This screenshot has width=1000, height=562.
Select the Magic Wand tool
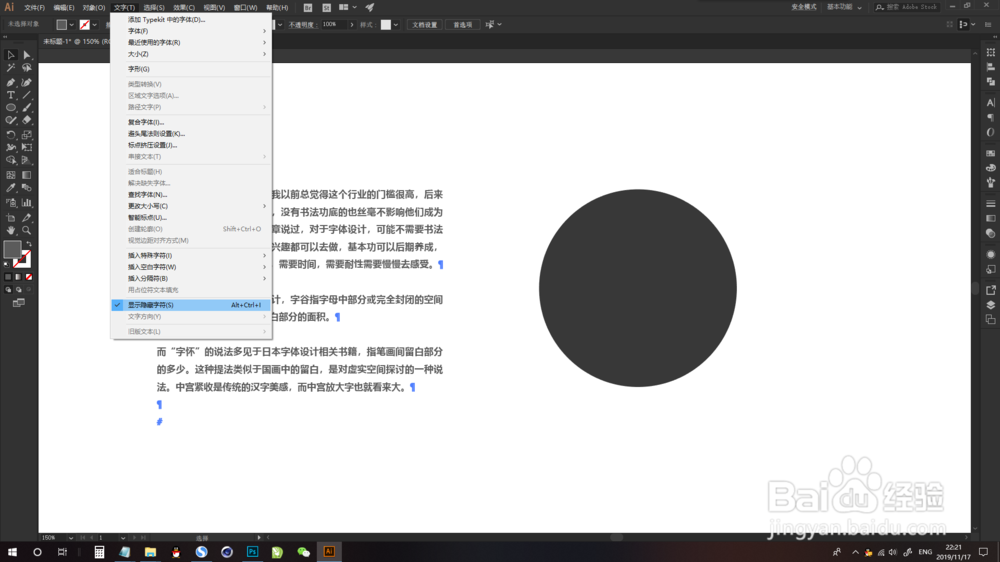11,68
